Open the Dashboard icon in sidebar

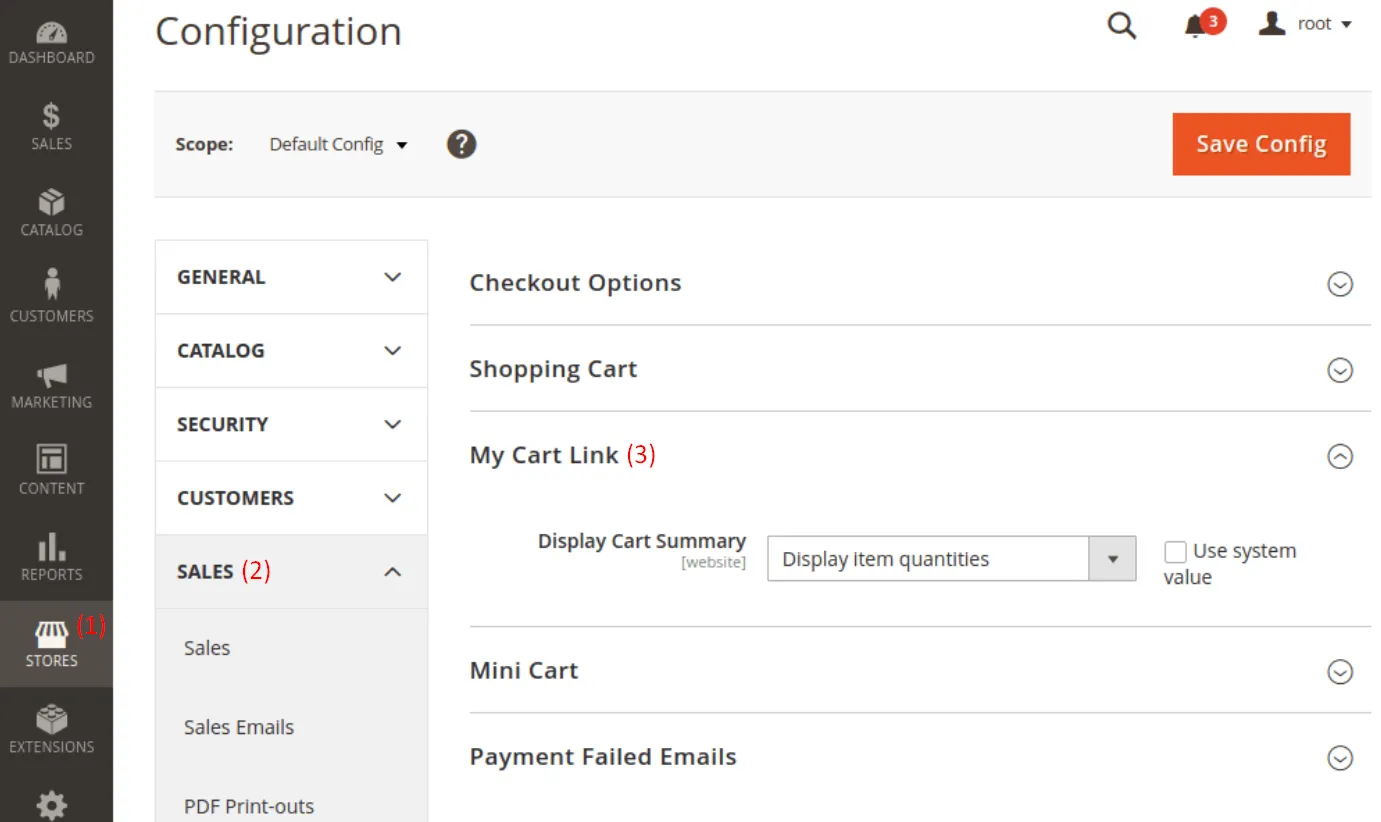coord(51,33)
